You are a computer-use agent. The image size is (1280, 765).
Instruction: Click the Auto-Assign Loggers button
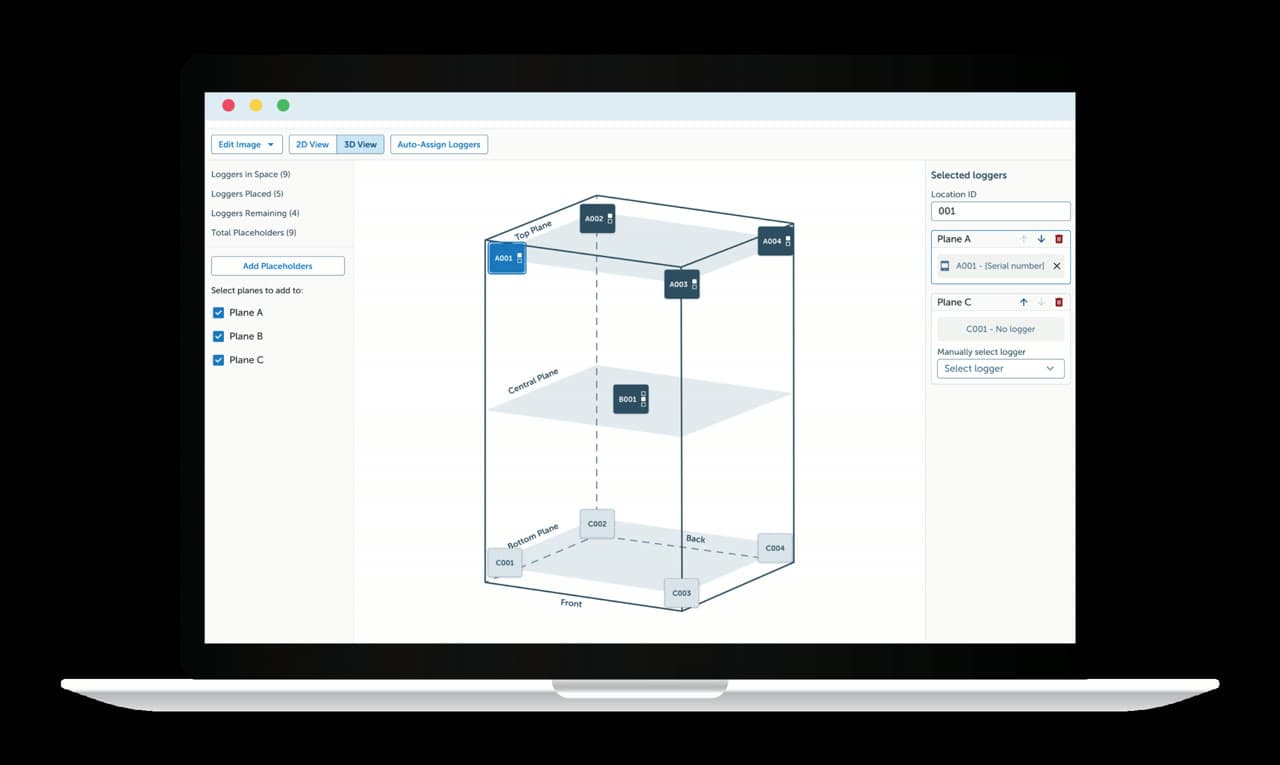[438, 144]
